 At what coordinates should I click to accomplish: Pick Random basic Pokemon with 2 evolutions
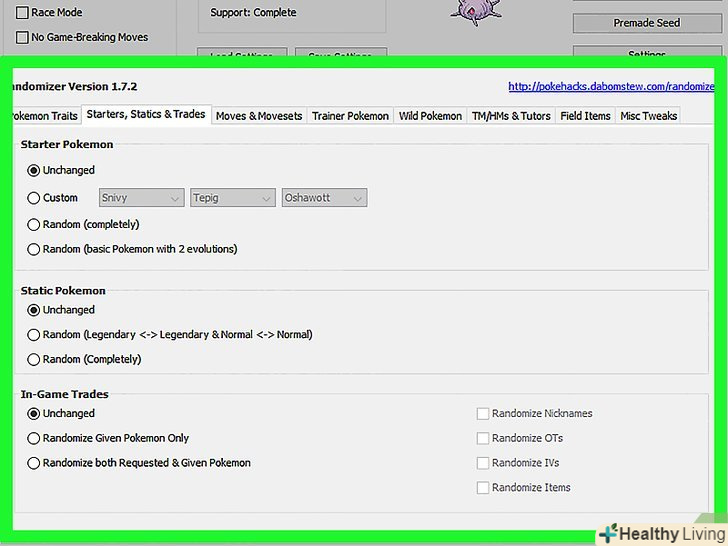(33, 249)
